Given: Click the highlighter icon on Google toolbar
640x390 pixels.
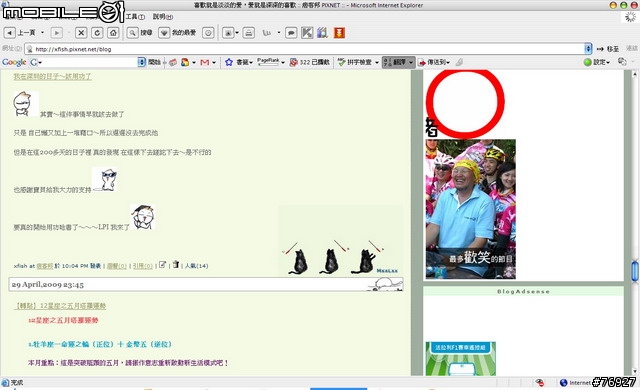Looking at the screenshot, I should tap(460, 62).
